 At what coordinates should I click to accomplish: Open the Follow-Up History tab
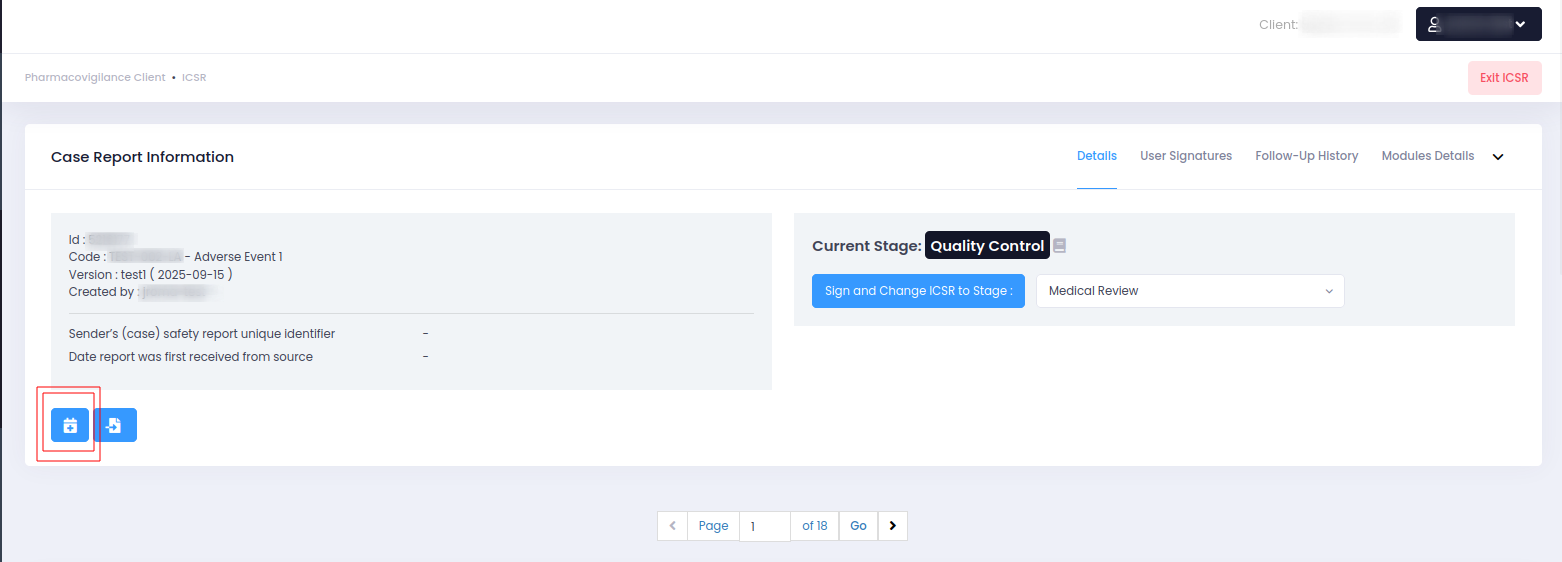(x=1306, y=156)
